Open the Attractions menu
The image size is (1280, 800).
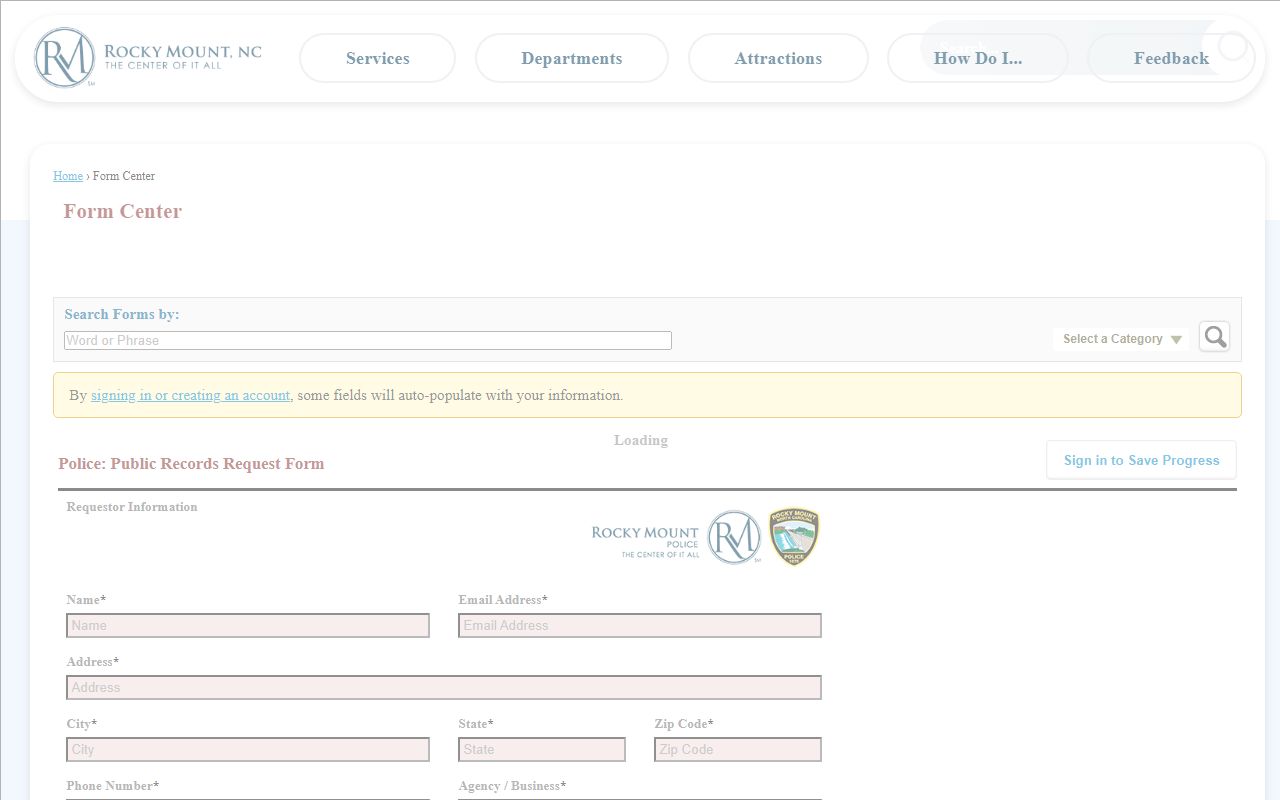pyautogui.click(x=778, y=58)
